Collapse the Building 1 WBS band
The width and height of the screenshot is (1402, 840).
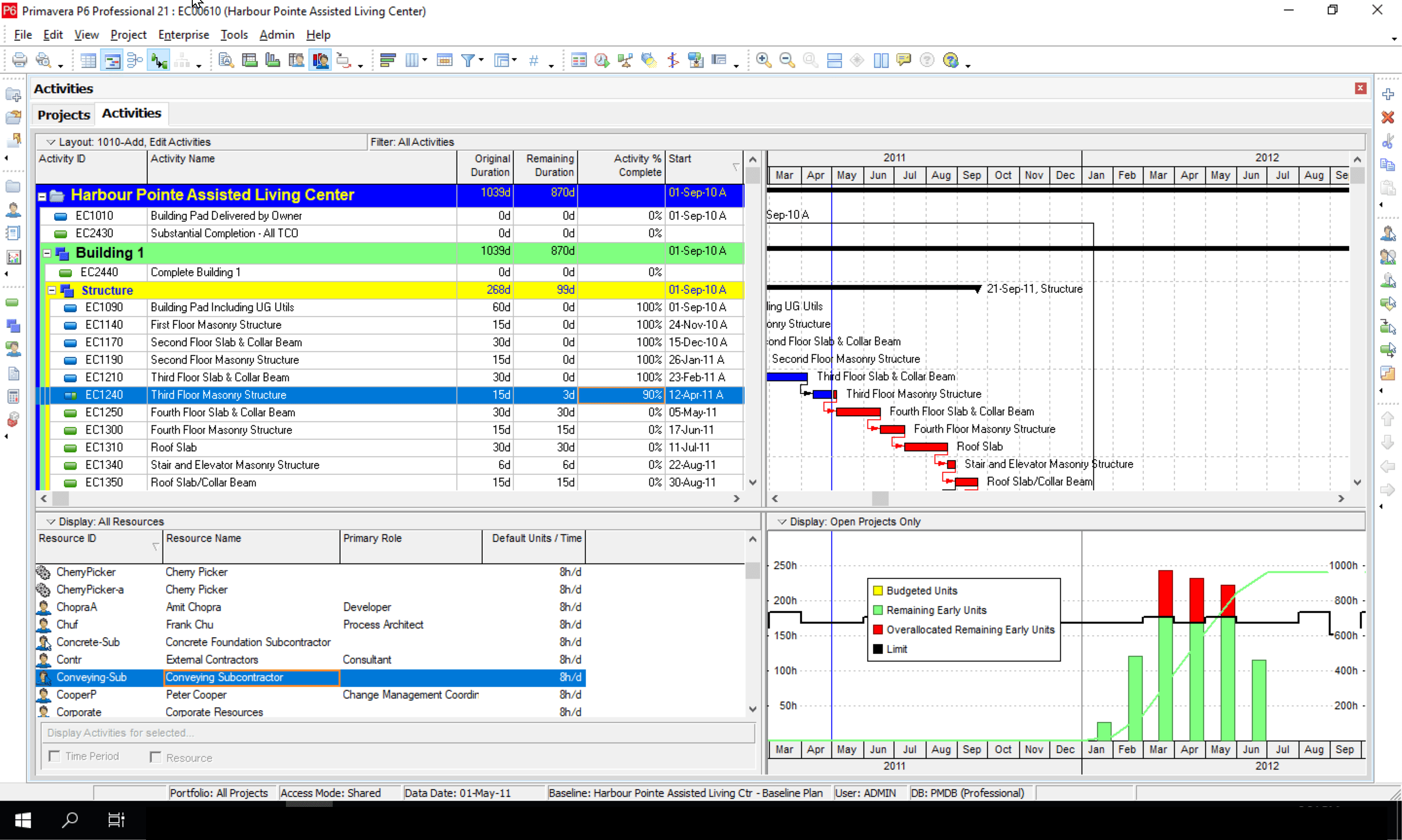(x=48, y=253)
